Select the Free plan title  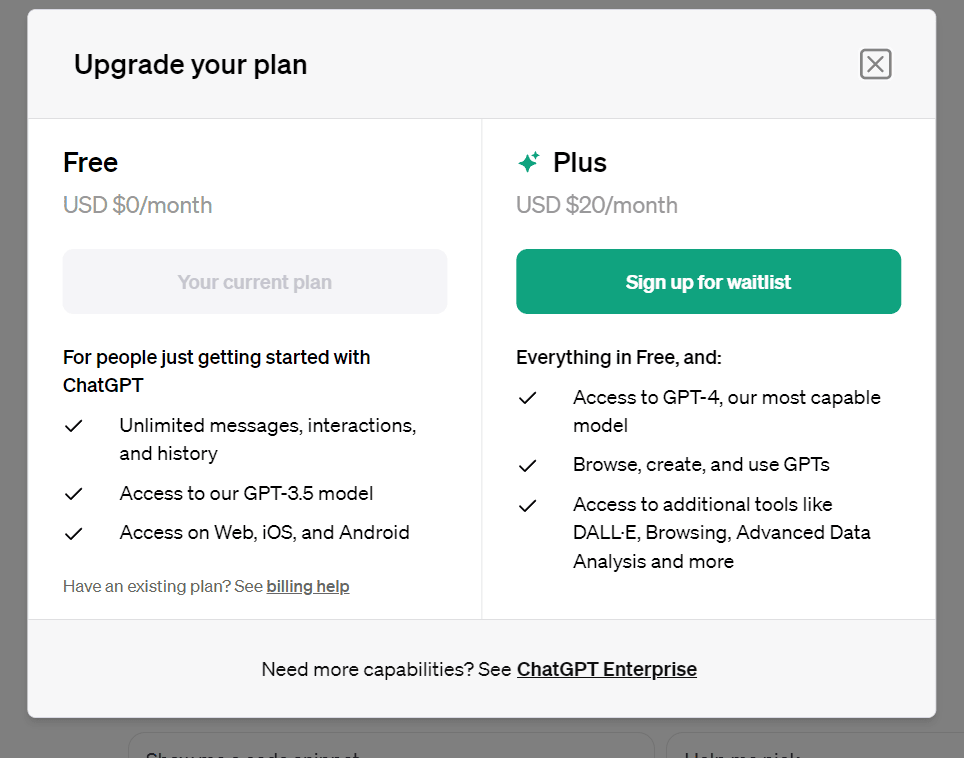(90, 162)
